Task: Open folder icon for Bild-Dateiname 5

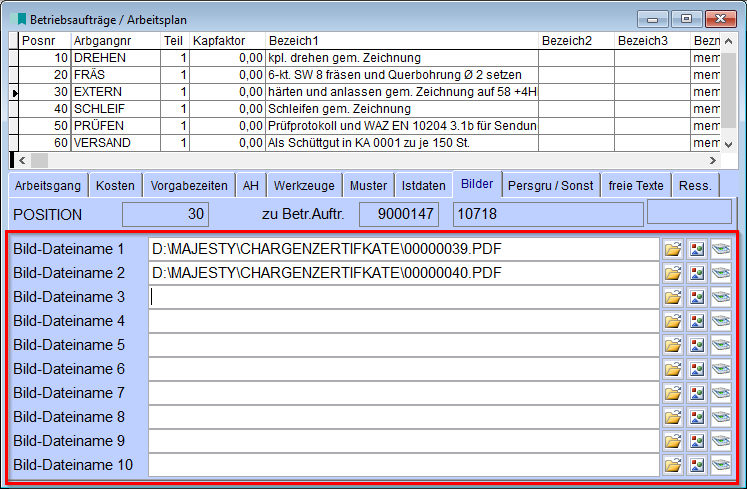Action: 673,345
